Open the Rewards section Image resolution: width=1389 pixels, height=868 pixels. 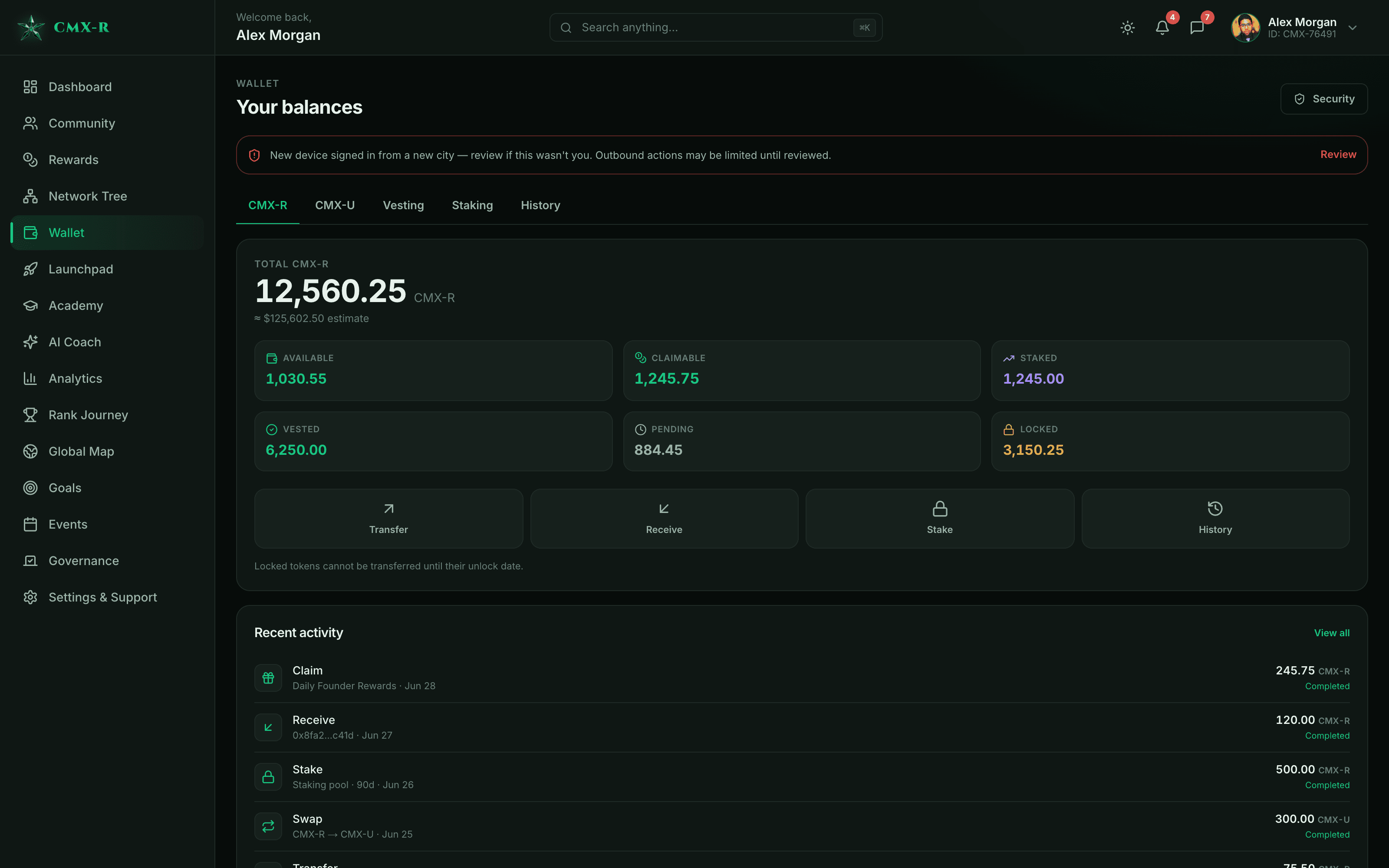coord(107,160)
